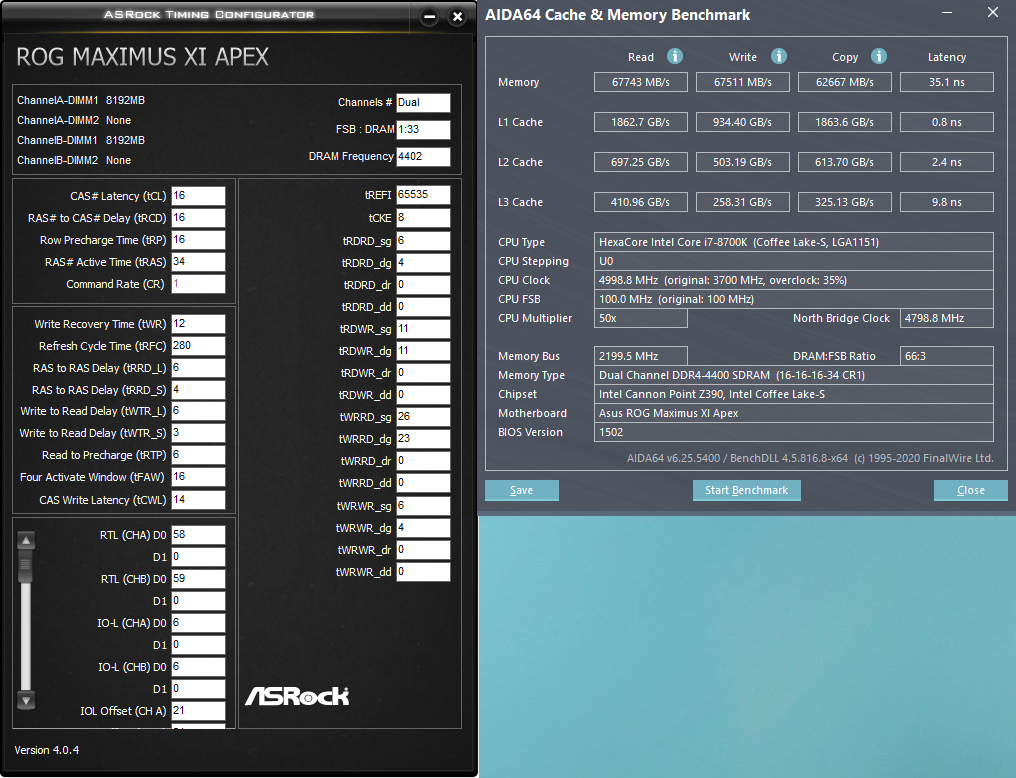Click the Memory Read result 67743 MB/s
Image resolution: width=1016 pixels, height=778 pixels.
tap(641, 82)
